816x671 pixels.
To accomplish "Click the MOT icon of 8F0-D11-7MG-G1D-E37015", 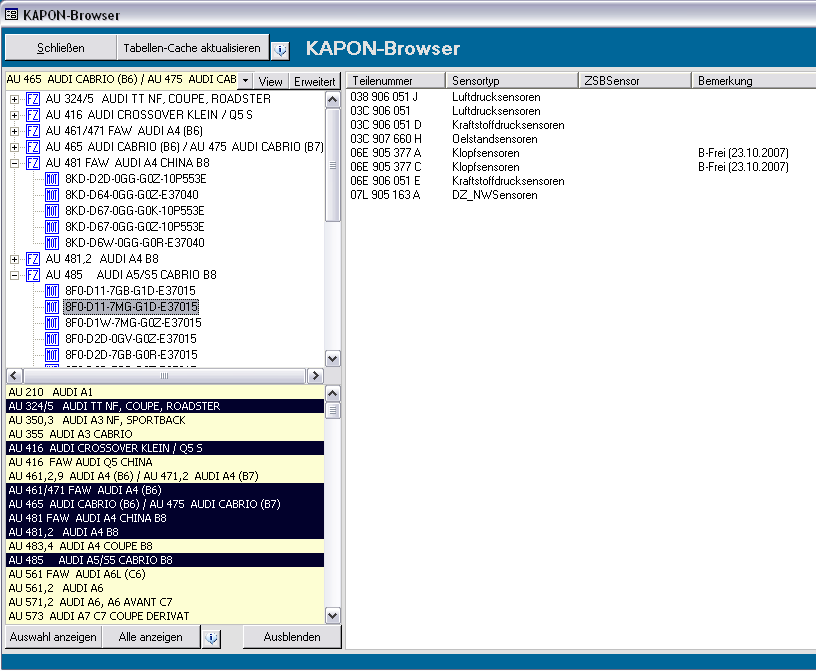I will [x=52, y=307].
